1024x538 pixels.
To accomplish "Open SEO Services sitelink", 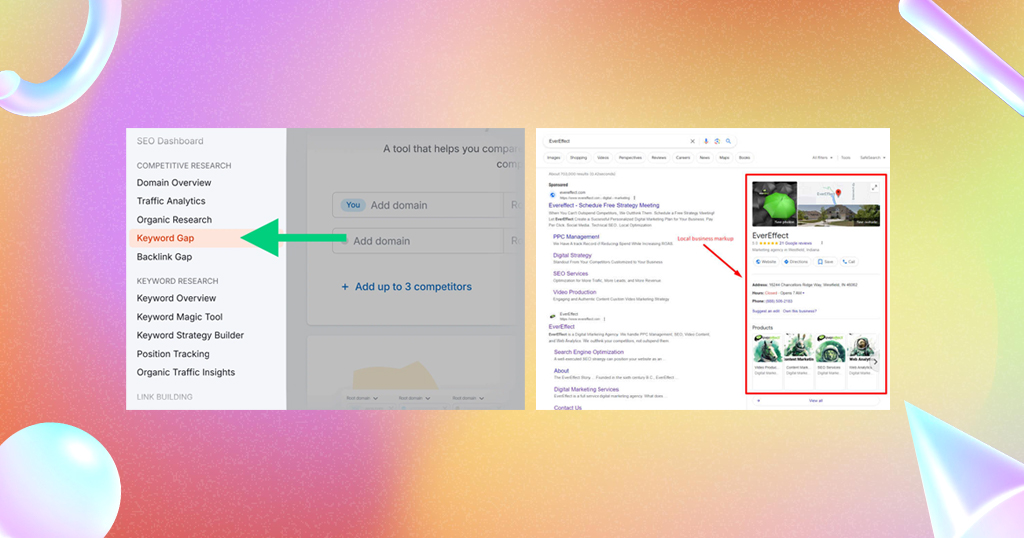I will tap(571, 274).
